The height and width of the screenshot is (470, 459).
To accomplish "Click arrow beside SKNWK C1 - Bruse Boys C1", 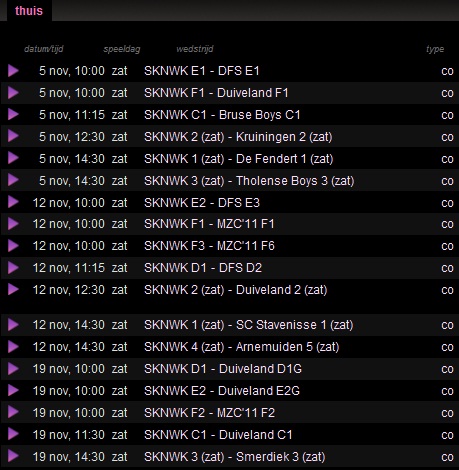I will click(x=13, y=115).
